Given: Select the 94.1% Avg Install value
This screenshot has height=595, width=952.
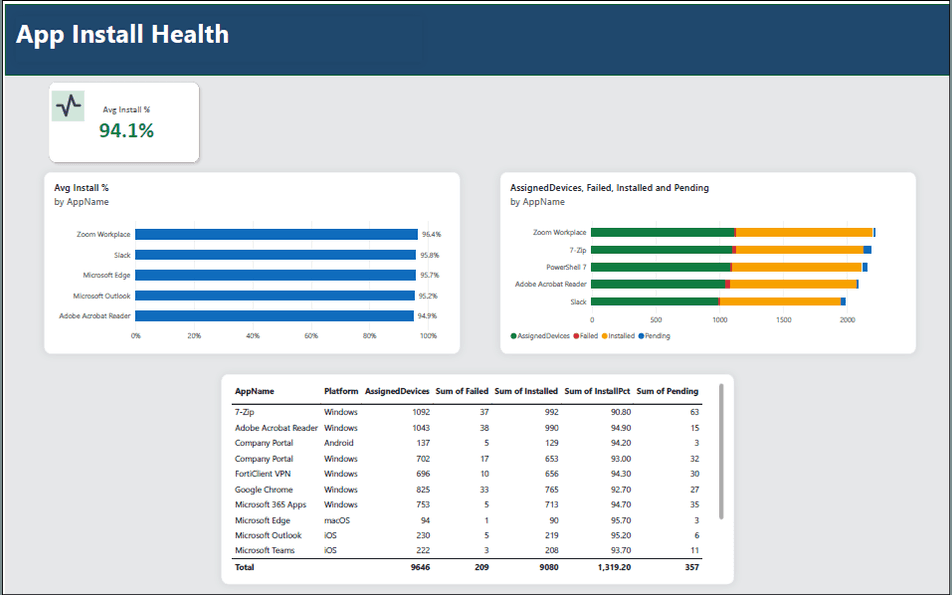Looking at the screenshot, I should (126, 130).
